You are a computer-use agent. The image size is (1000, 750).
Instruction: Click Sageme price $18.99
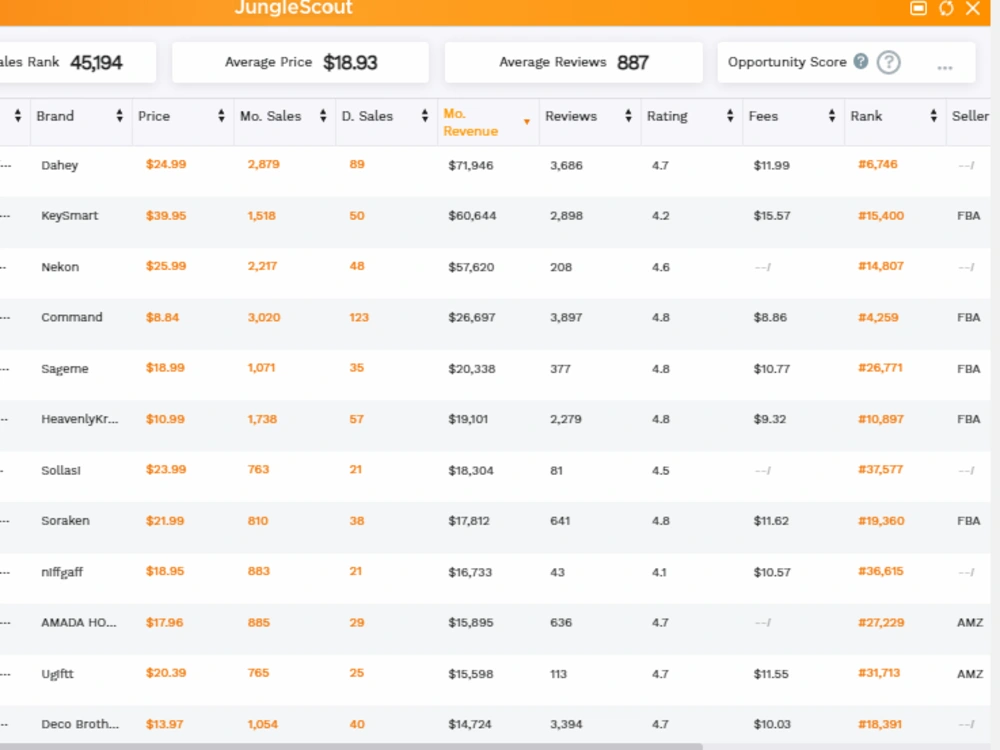point(165,368)
